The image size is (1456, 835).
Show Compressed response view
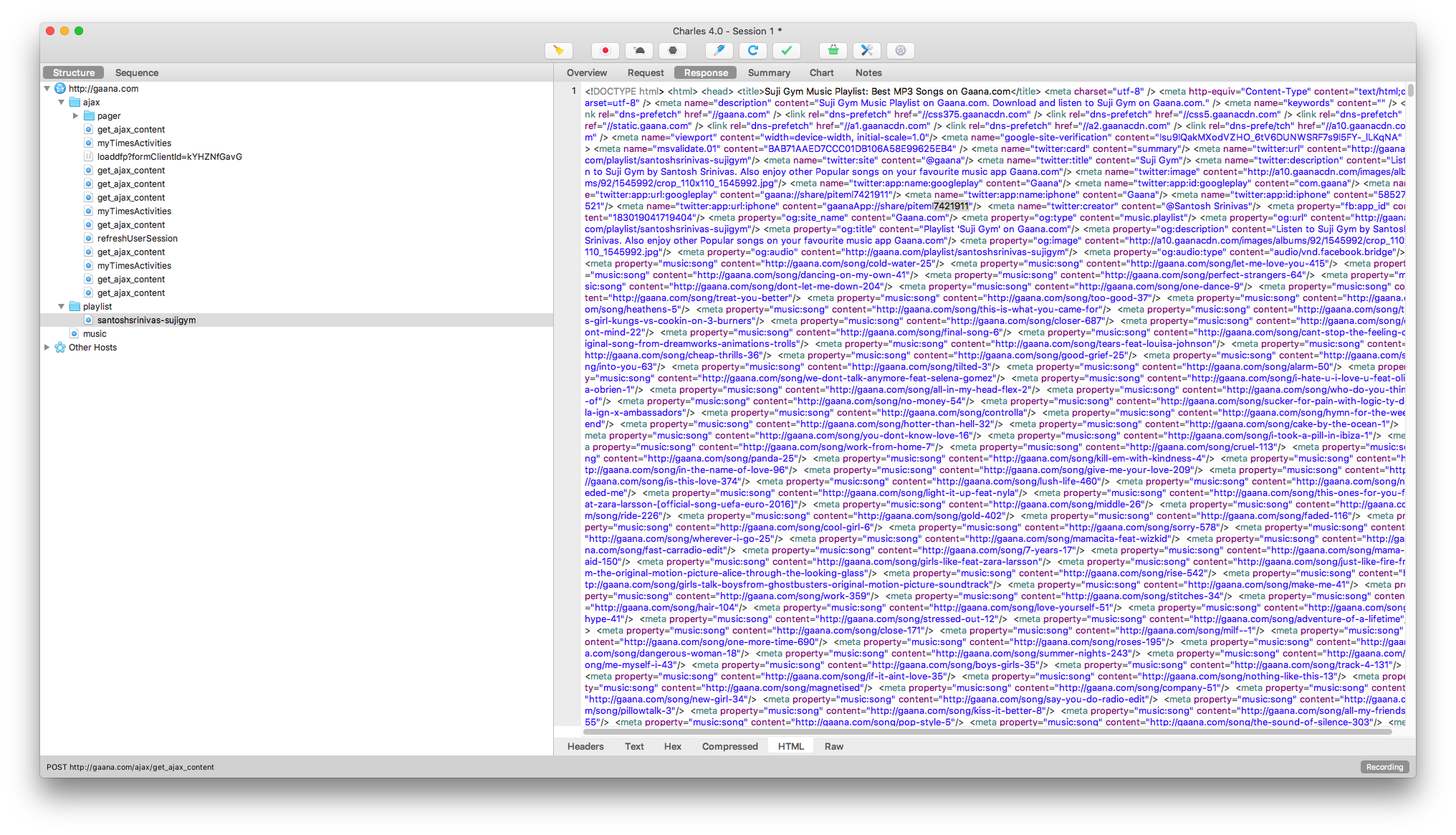(730, 746)
